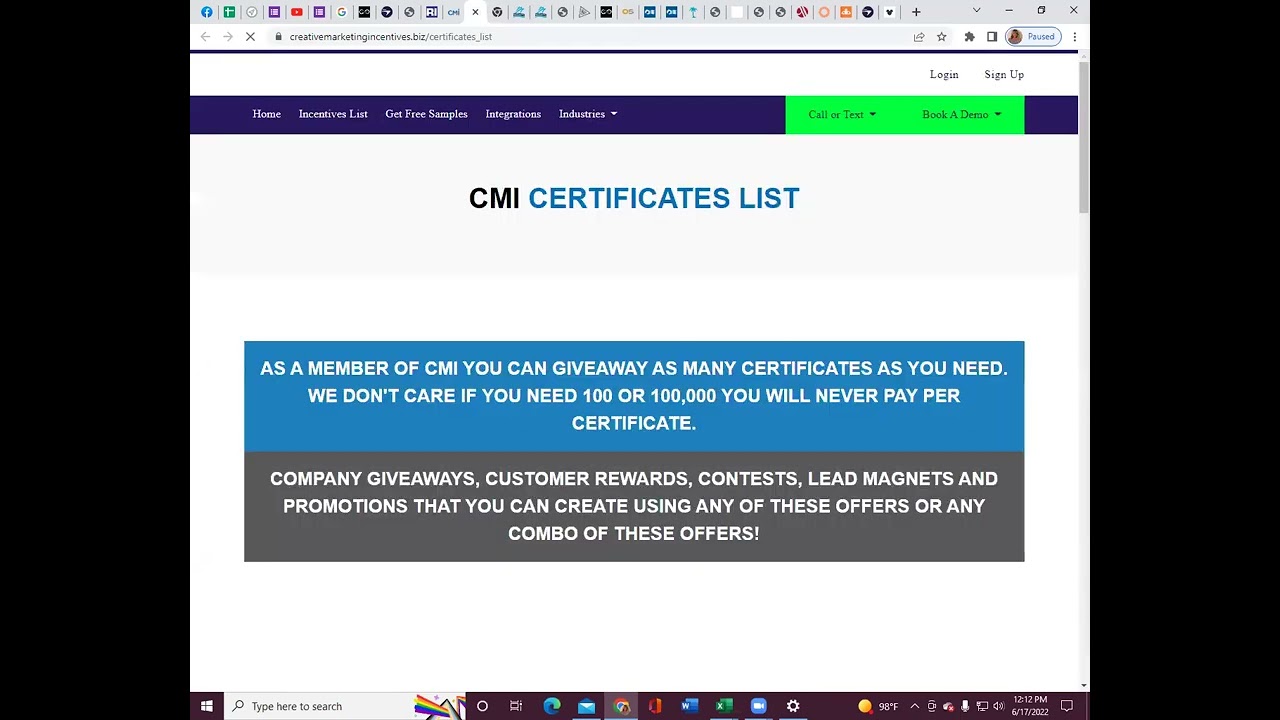Expand the Book A Demo dropdown
Image resolution: width=1280 pixels, height=720 pixels.
click(961, 115)
